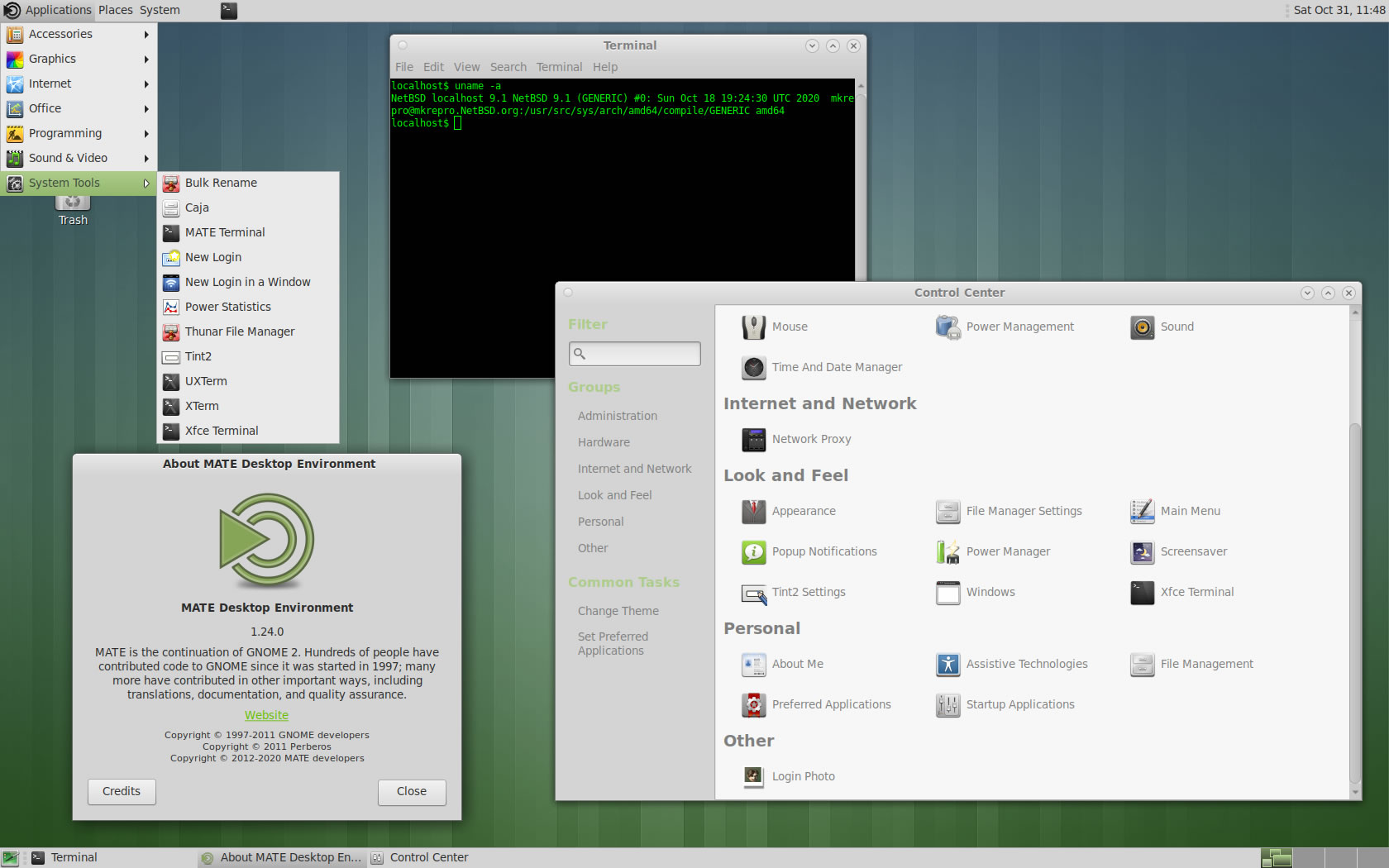Select New Login in a Window
The width and height of the screenshot is (1389, 868).
point(248,283)
